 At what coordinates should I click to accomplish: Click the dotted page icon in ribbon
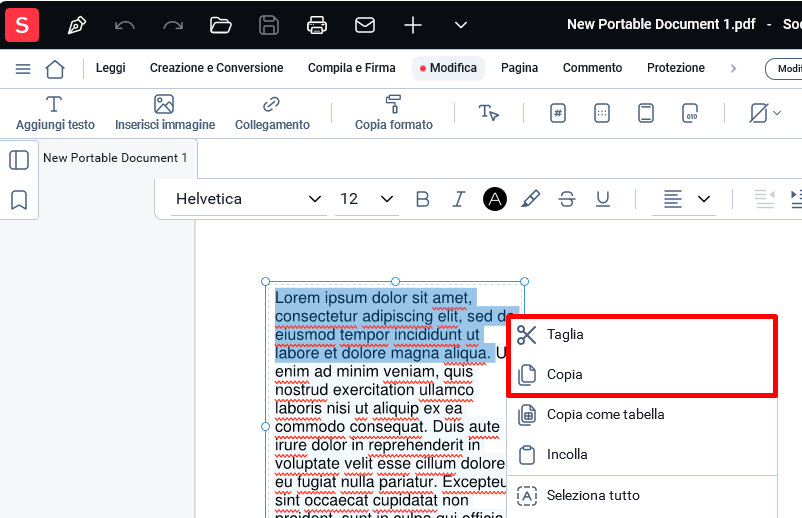602,113
